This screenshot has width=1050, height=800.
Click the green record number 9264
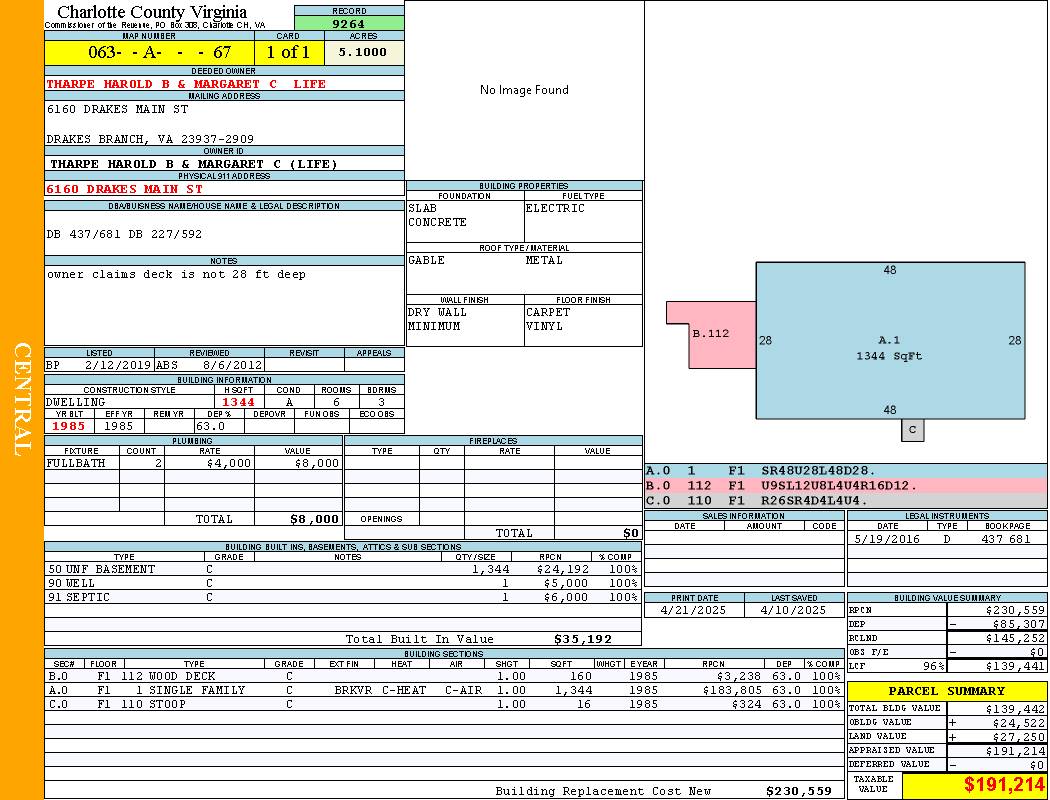coord(349,23)
